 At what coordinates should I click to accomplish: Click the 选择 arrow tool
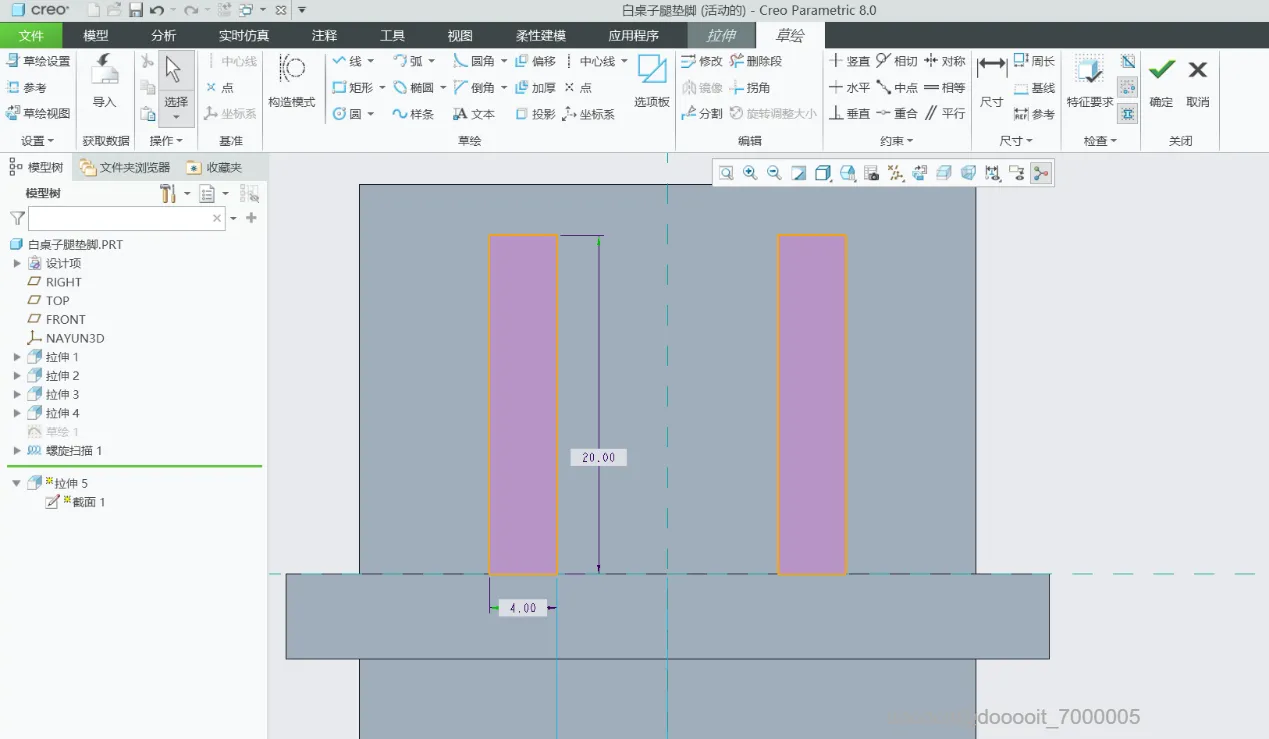(175, 82)
